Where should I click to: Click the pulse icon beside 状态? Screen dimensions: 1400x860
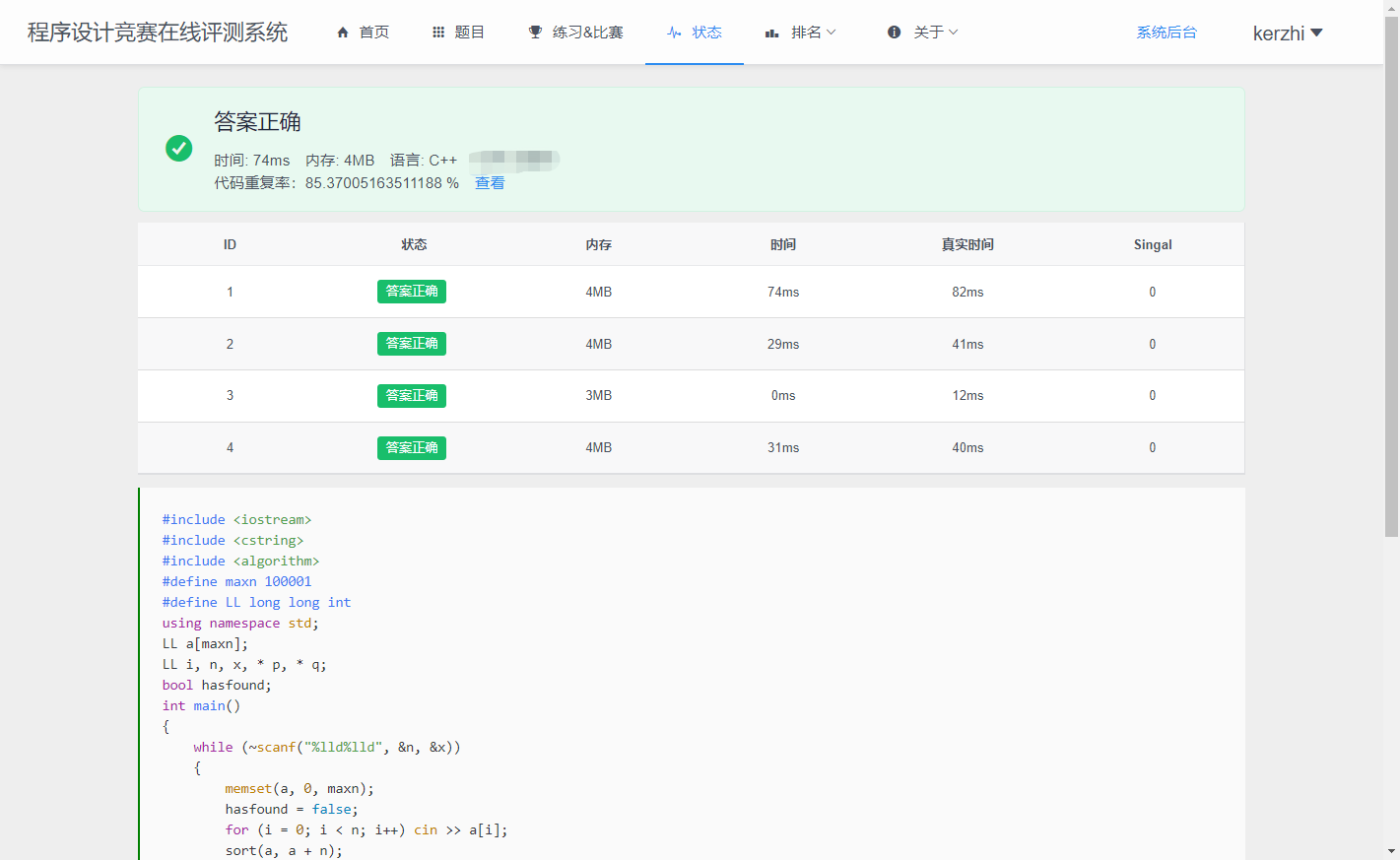coord(674,33)
